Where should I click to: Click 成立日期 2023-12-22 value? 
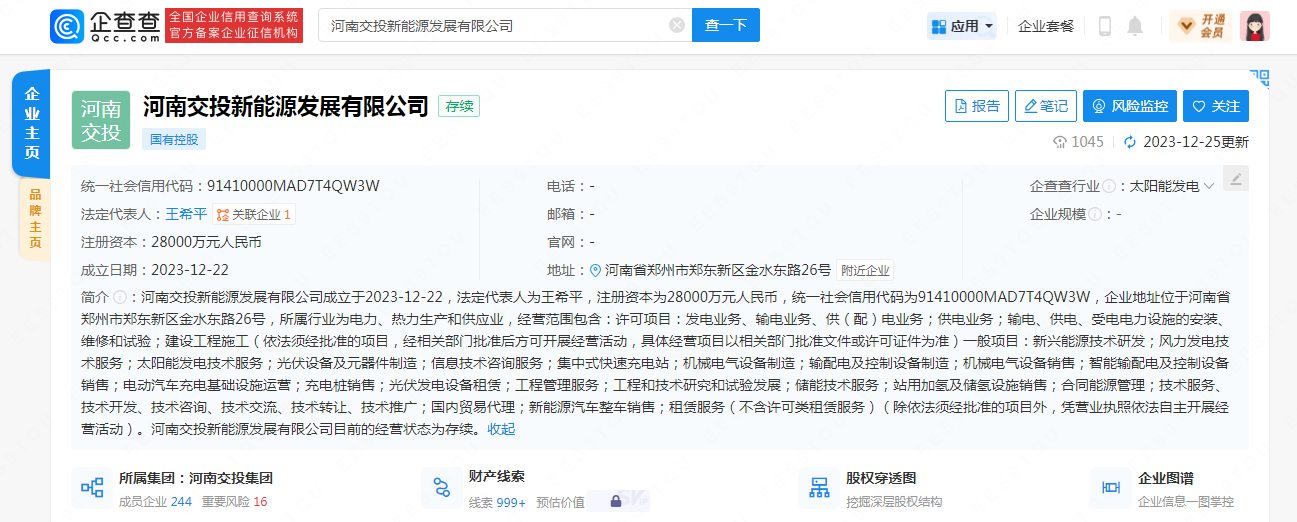click(190, 270)
